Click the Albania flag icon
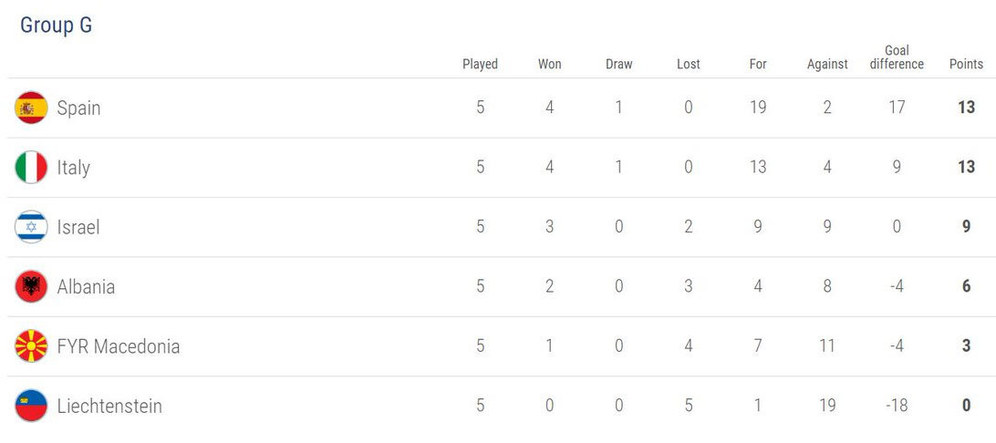 click(31, 287)
